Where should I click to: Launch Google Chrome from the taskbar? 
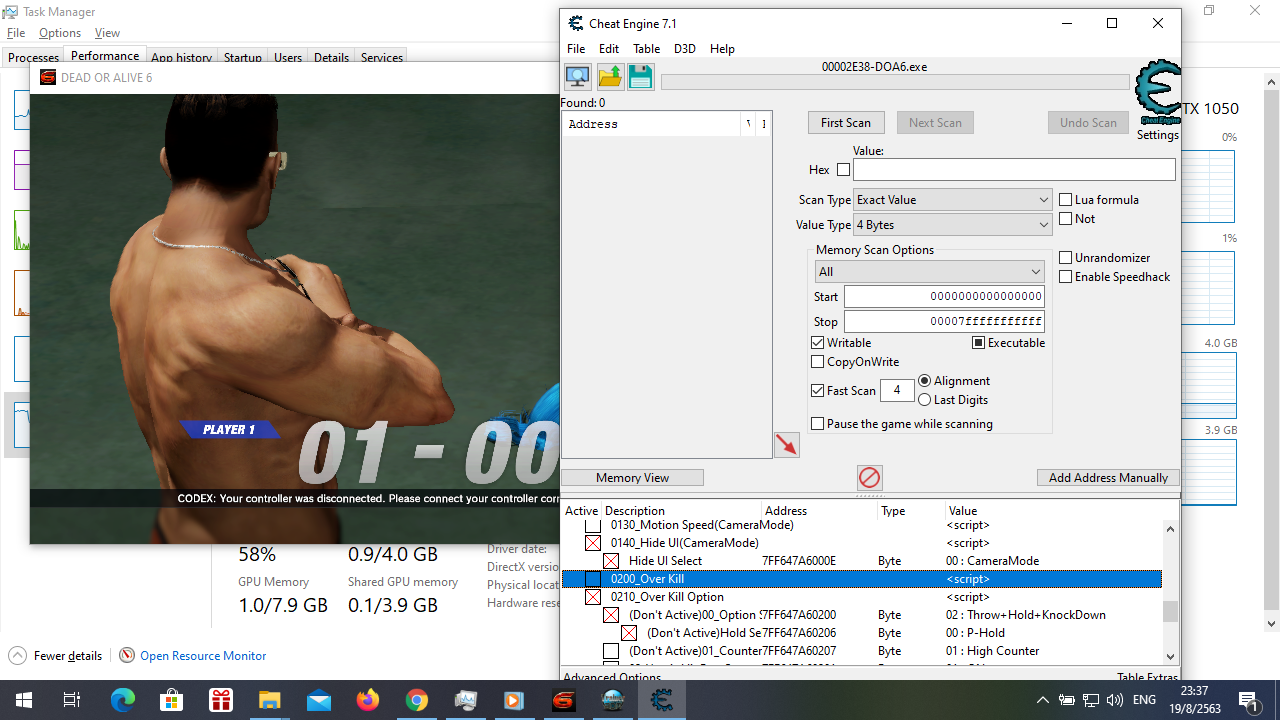click(417, 700)
